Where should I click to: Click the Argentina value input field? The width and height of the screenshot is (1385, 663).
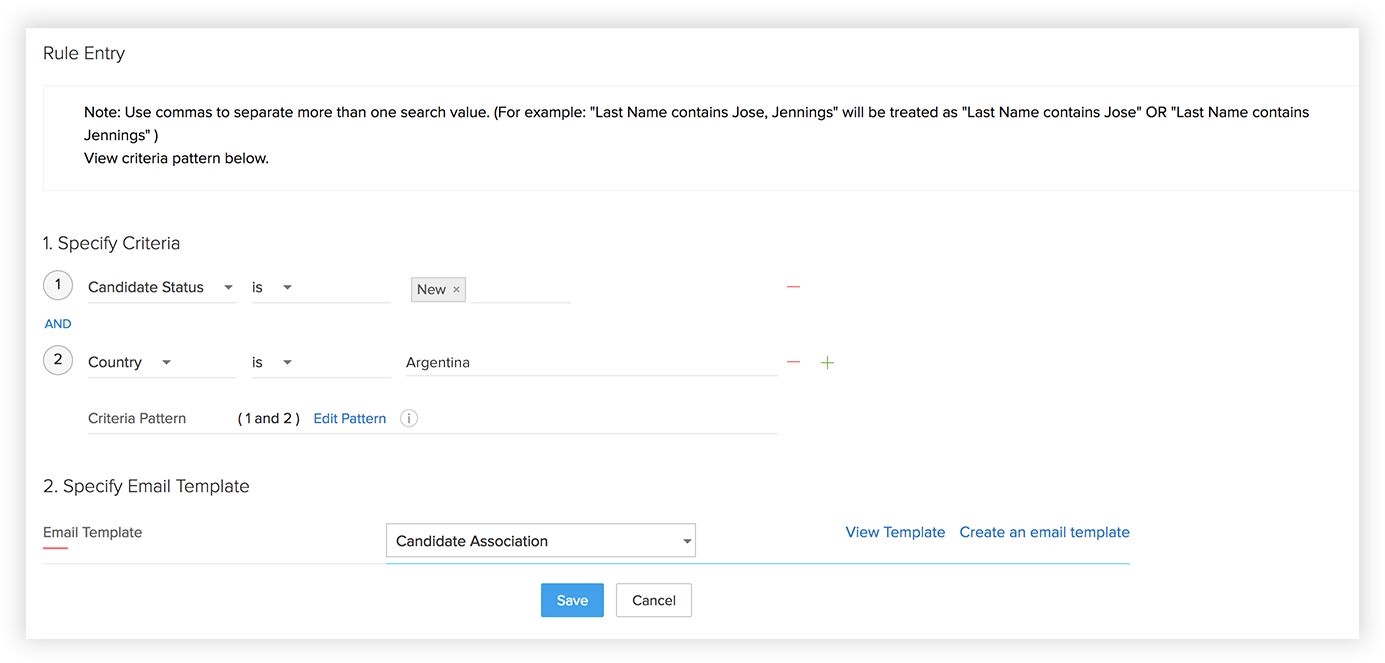(x=590, y=362)
